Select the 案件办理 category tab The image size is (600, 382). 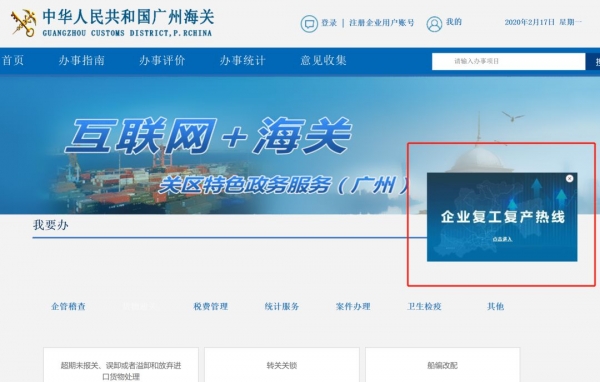(x=353, y=306)
